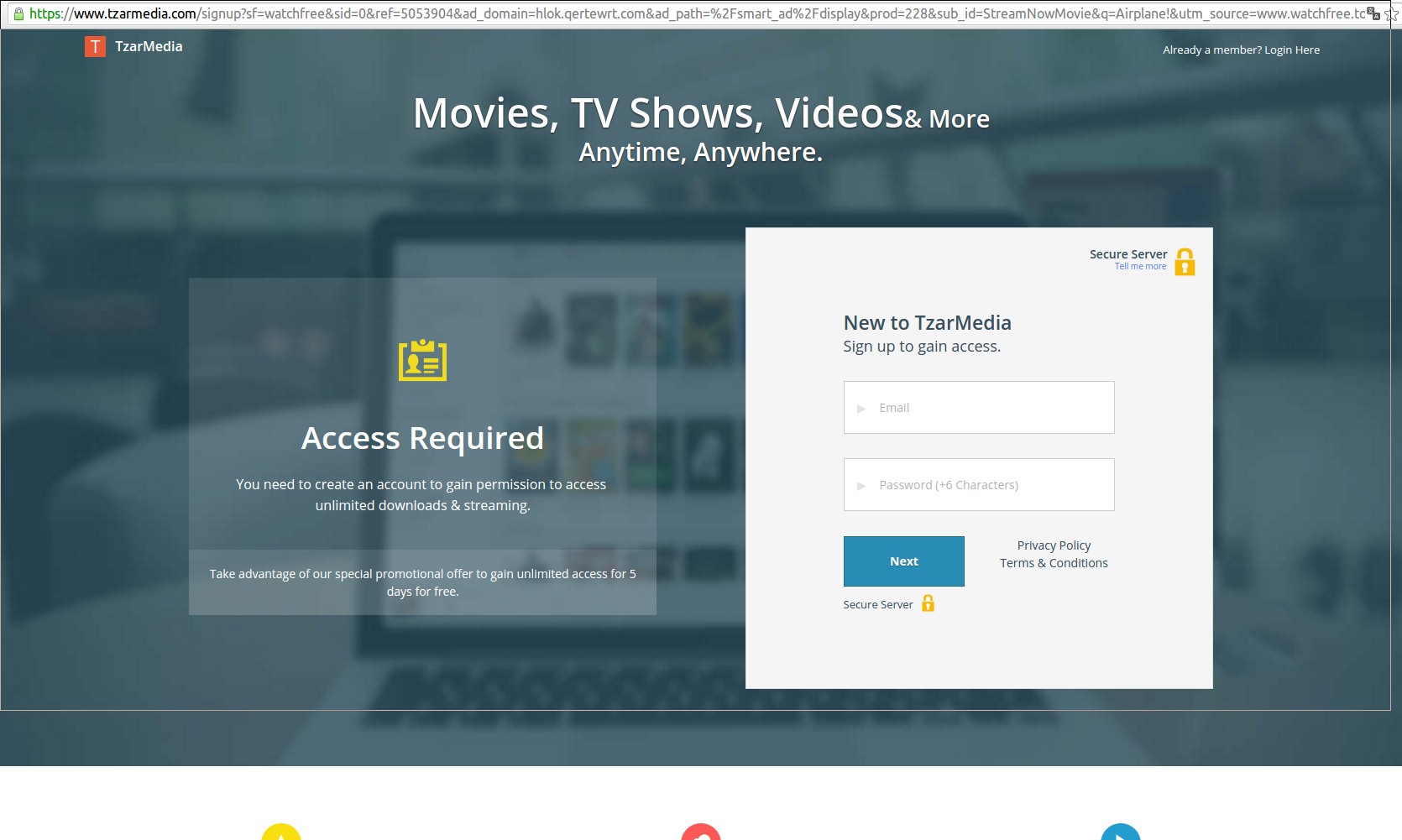Click the translate icon in address bar

click(x=1373, y=13)
